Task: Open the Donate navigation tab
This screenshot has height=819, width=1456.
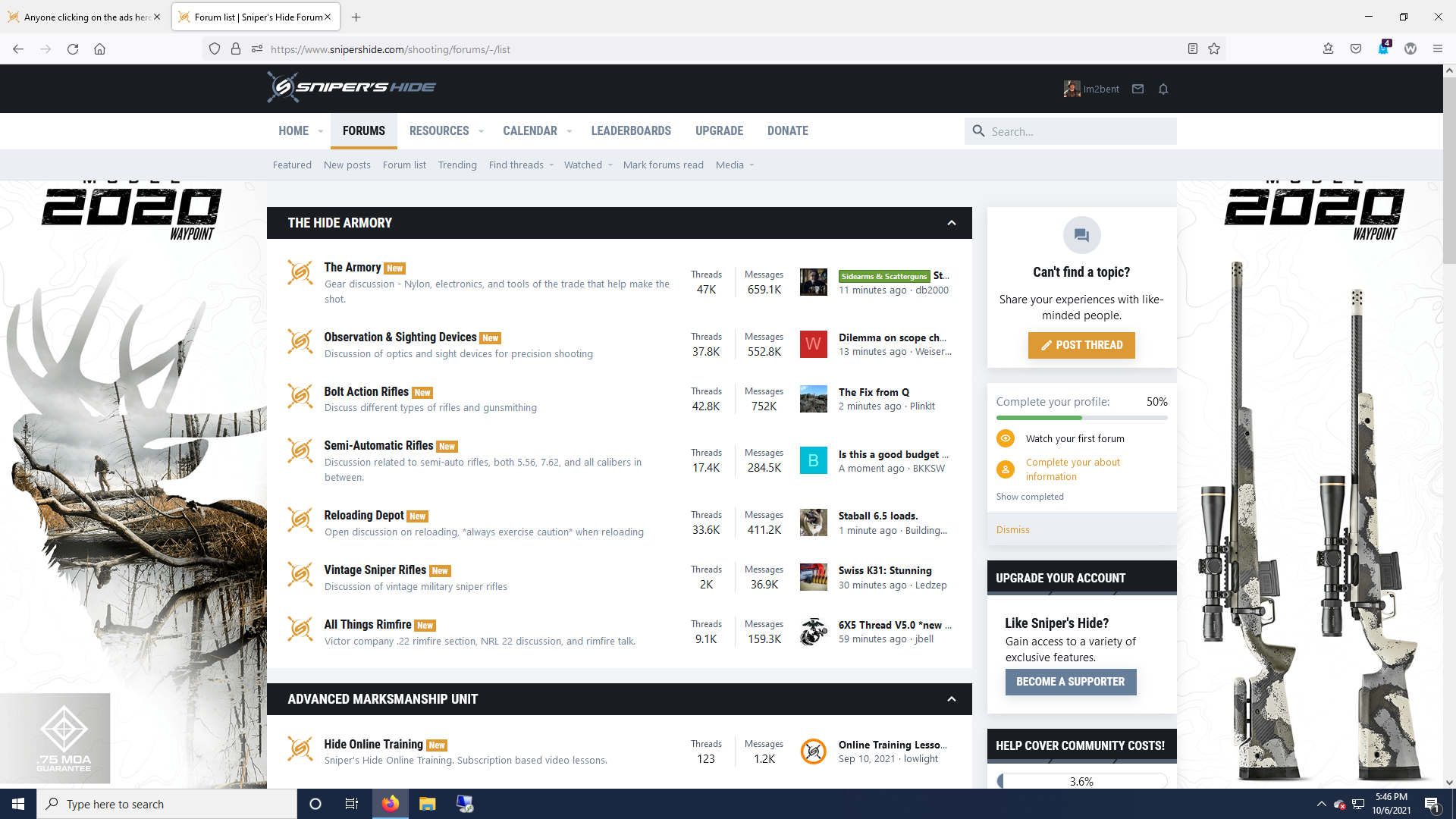Action: coord(788,130)
